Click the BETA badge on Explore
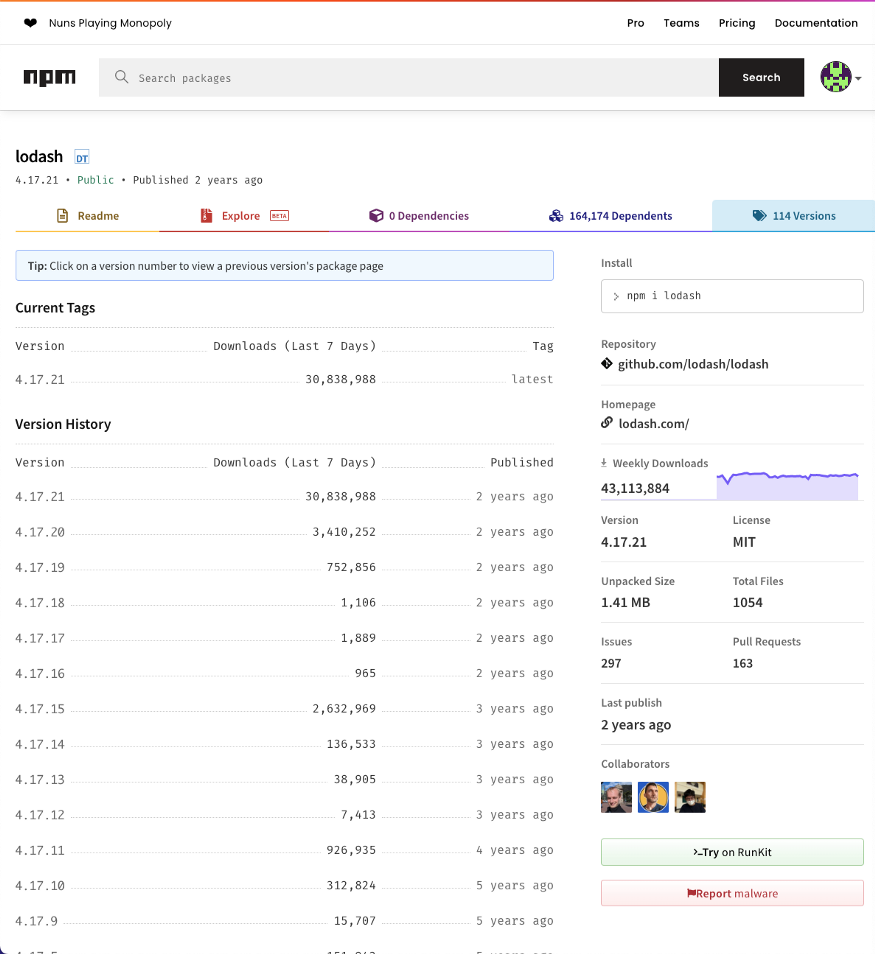Screen dimensions: 875x954 pos(279,216)
